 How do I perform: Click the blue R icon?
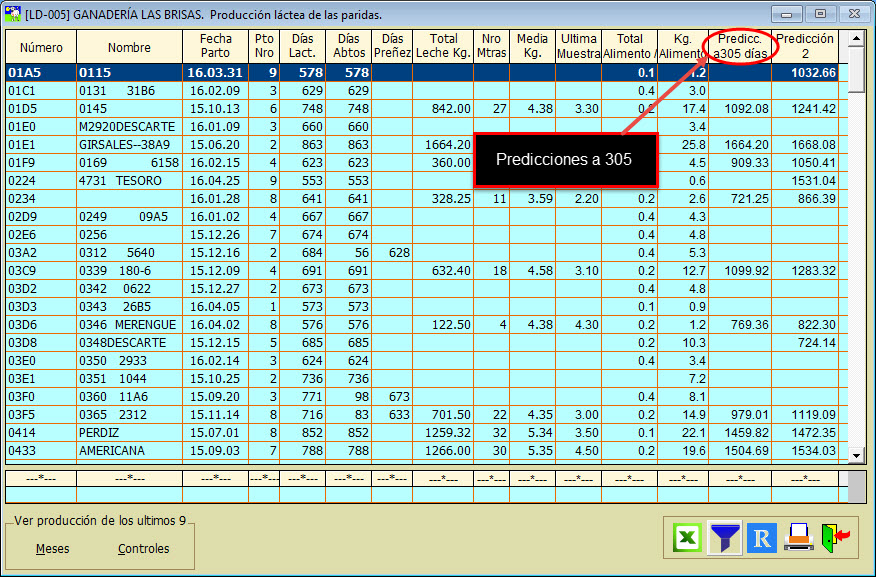click(762, 538)
